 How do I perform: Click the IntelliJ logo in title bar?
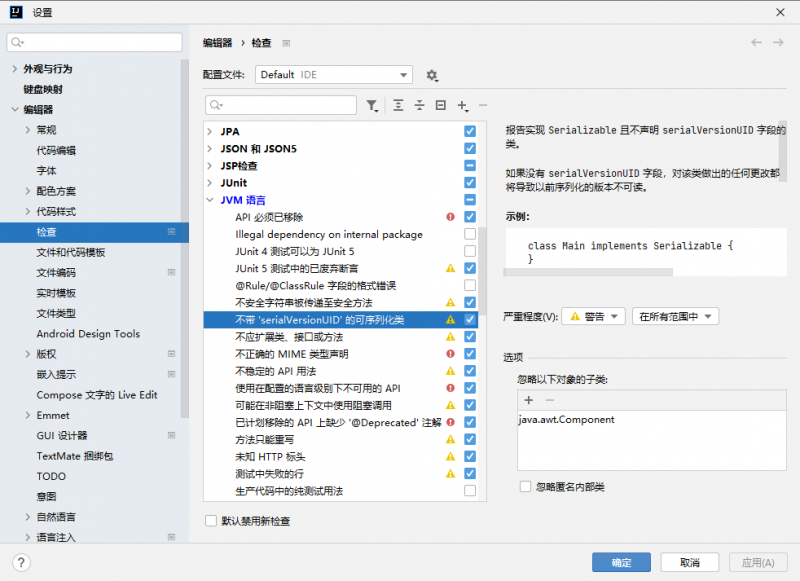pos(16,12)
